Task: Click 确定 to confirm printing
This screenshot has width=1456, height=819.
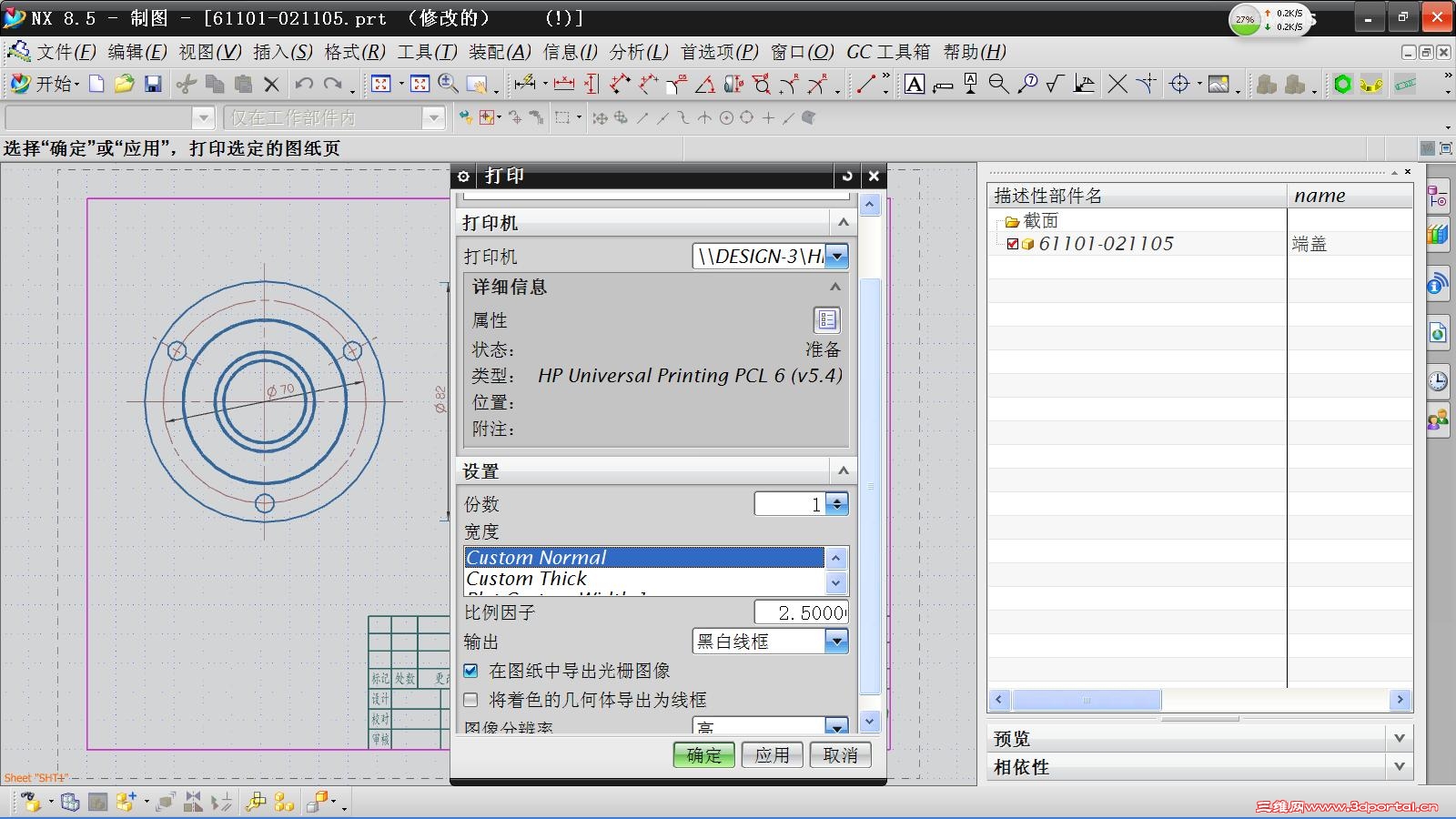Action: coord(704,755)
